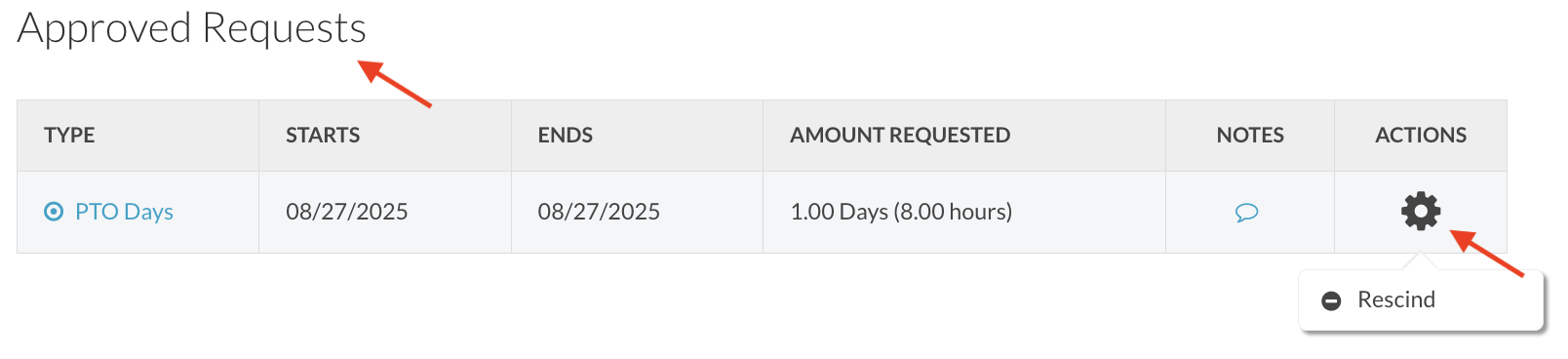Click the red arrow pointing at Approved Requests
This screenshot has width=1568, height=359.
tap(395, 84)
